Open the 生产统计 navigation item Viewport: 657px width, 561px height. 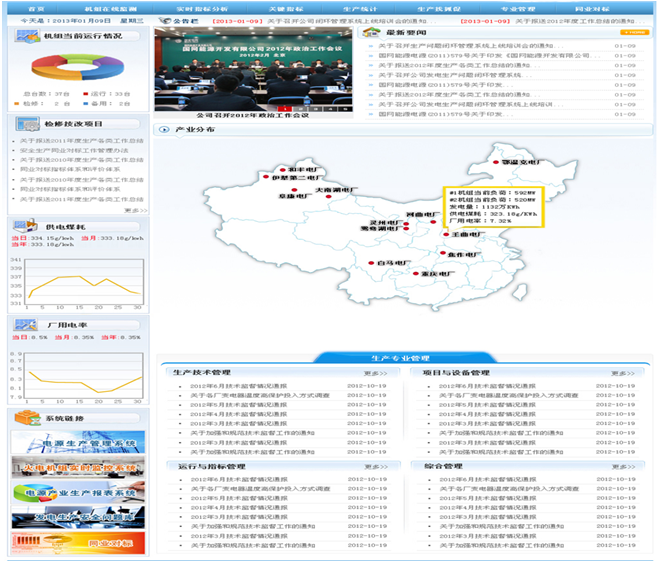click(360, 9)
